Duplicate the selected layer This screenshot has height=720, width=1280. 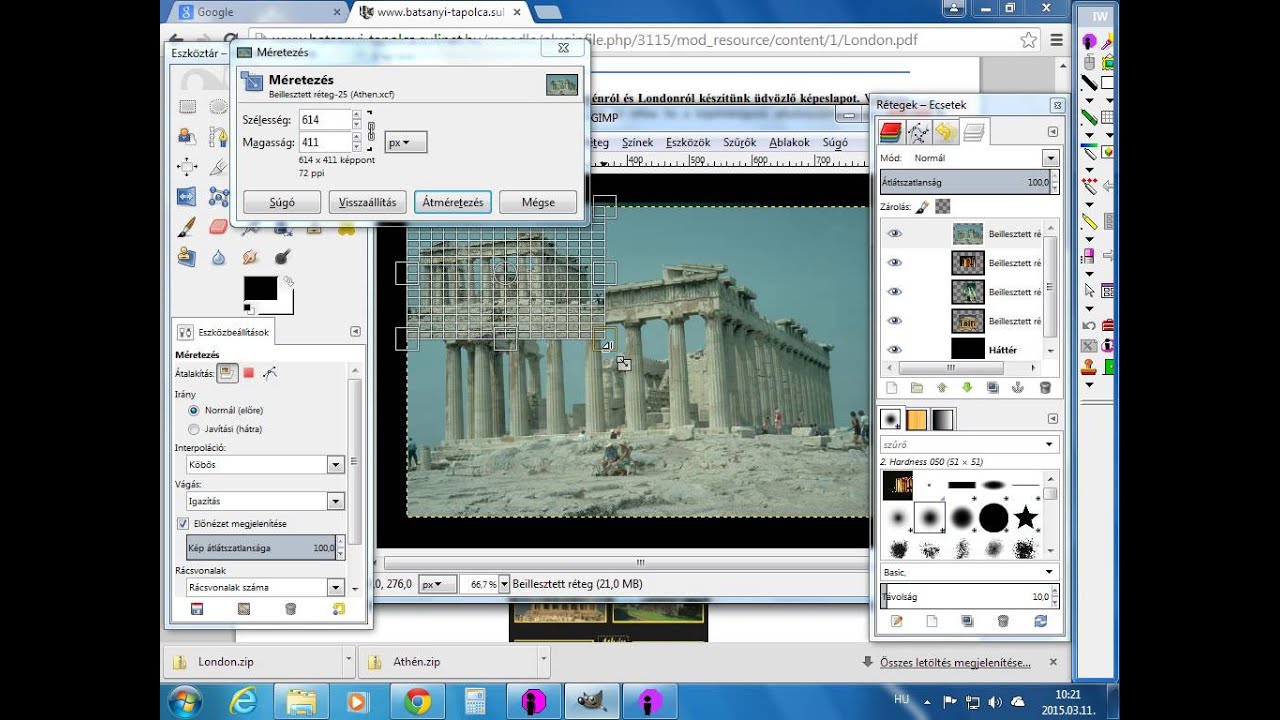coord(993,387)
